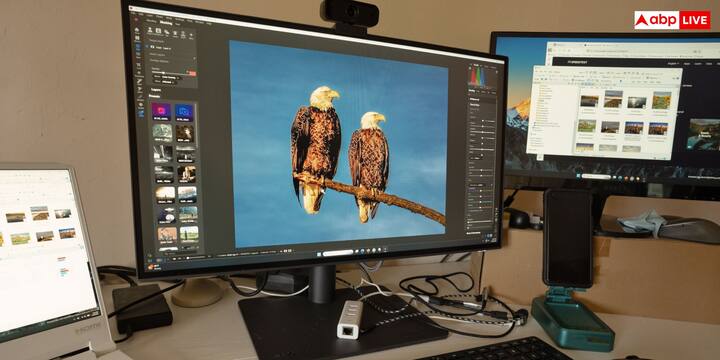Select the purple camera preset thumbnail
Viewport: 720px width, 360px height.
point(161,112)
